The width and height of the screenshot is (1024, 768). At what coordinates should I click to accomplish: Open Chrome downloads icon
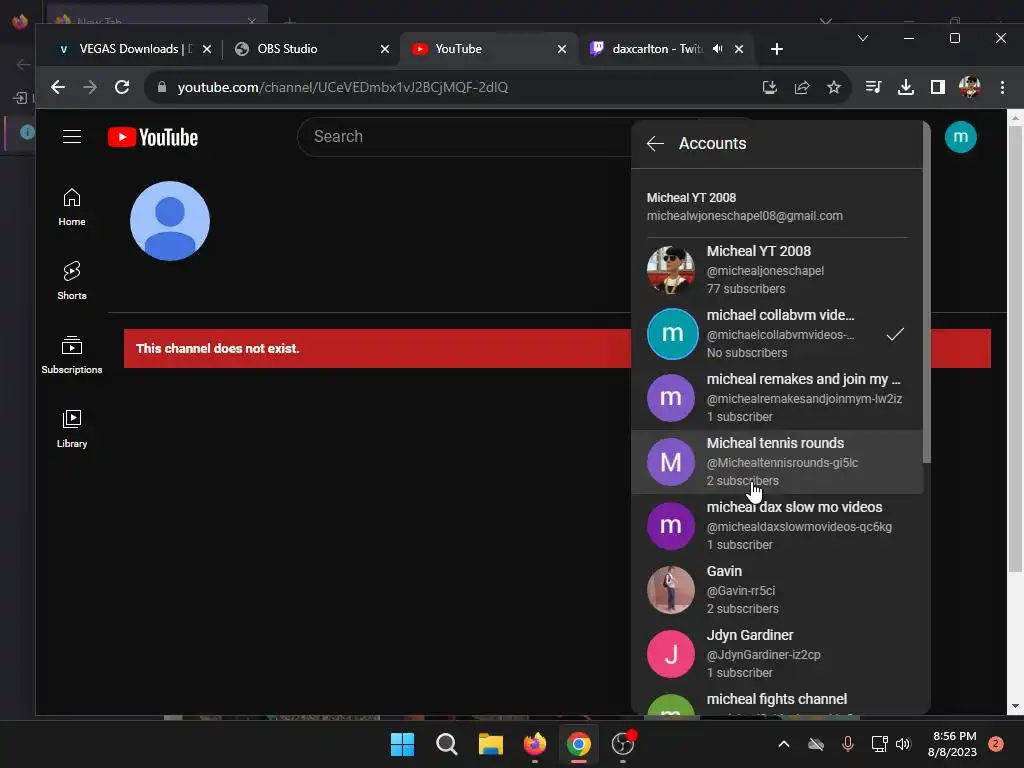tap(906, 87)
